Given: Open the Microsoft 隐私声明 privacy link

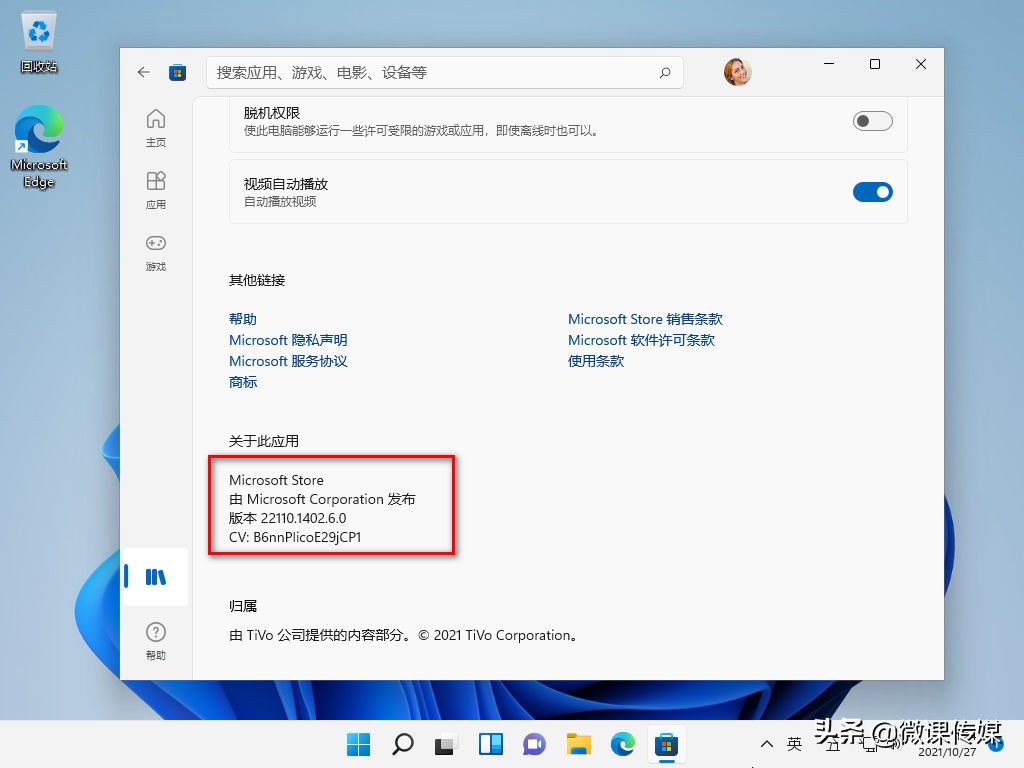Looking at the screenshot, I should click(288, 340).
